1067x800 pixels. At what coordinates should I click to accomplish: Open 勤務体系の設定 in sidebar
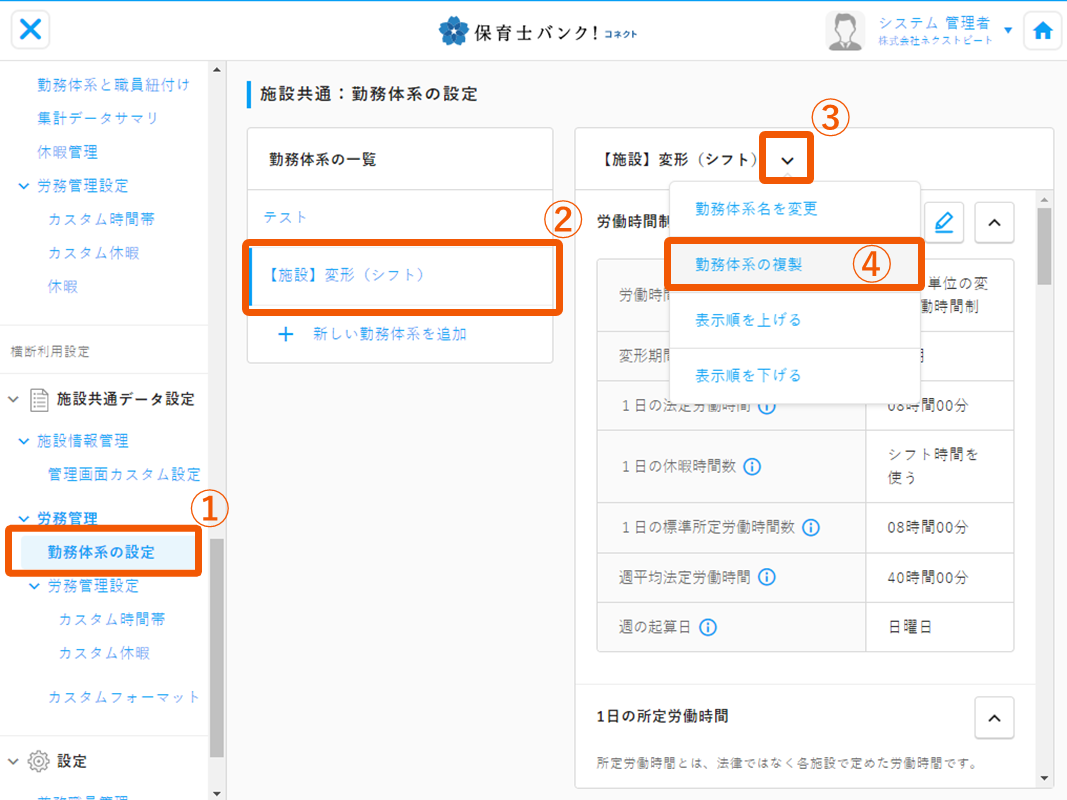coord(101,552)
